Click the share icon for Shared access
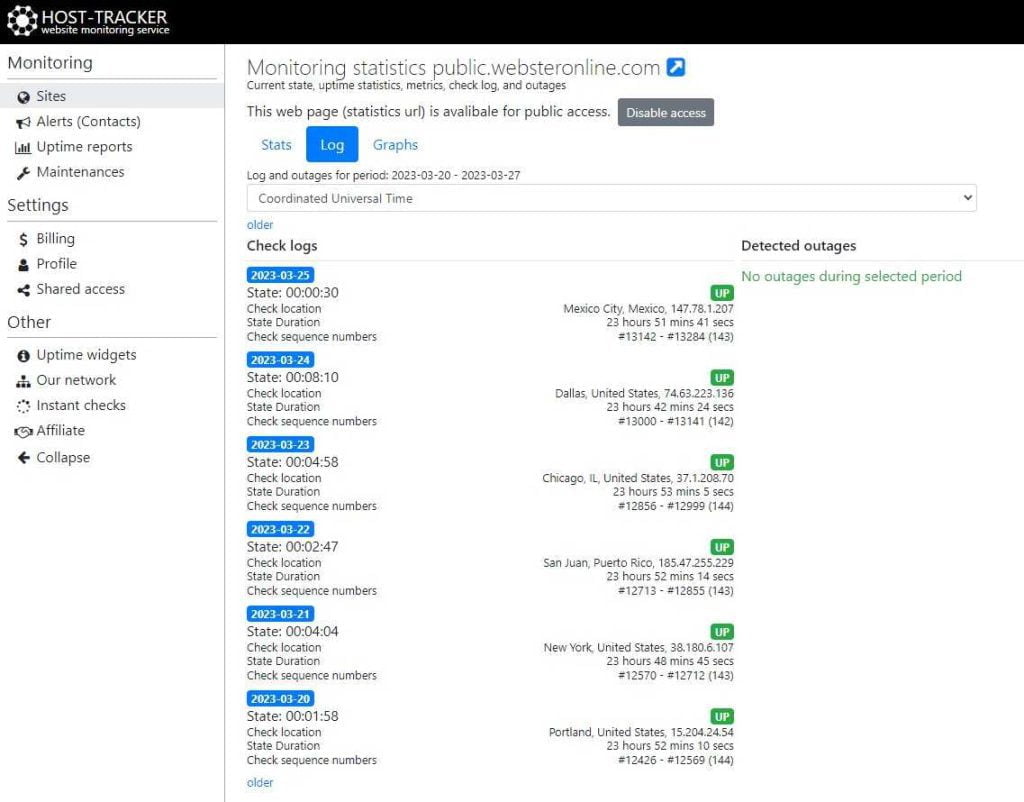The height and width of the screenshot is (802, 1024). click(x=23, y=290)
